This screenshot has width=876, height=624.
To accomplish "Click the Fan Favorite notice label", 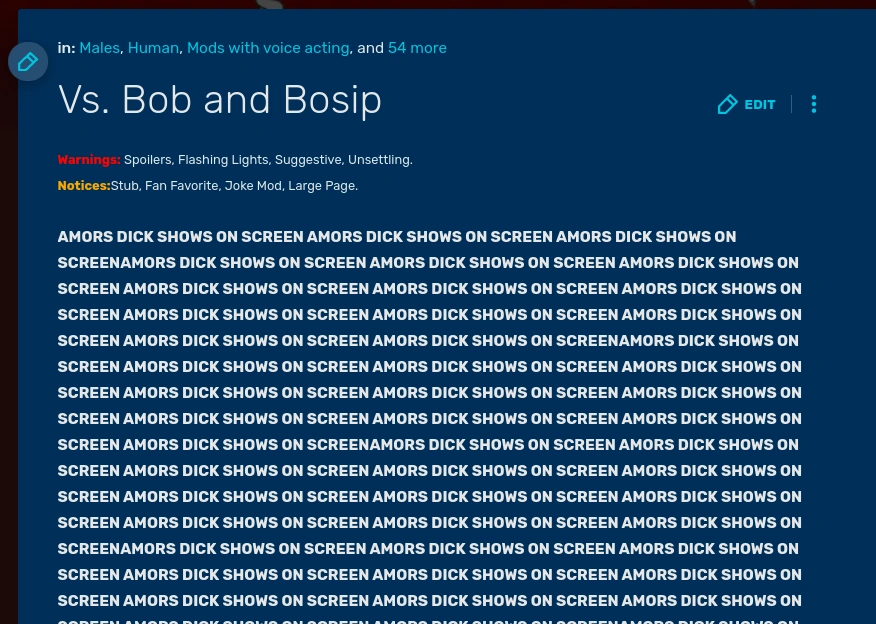I will pyautogui.click(x=181, y=185).
